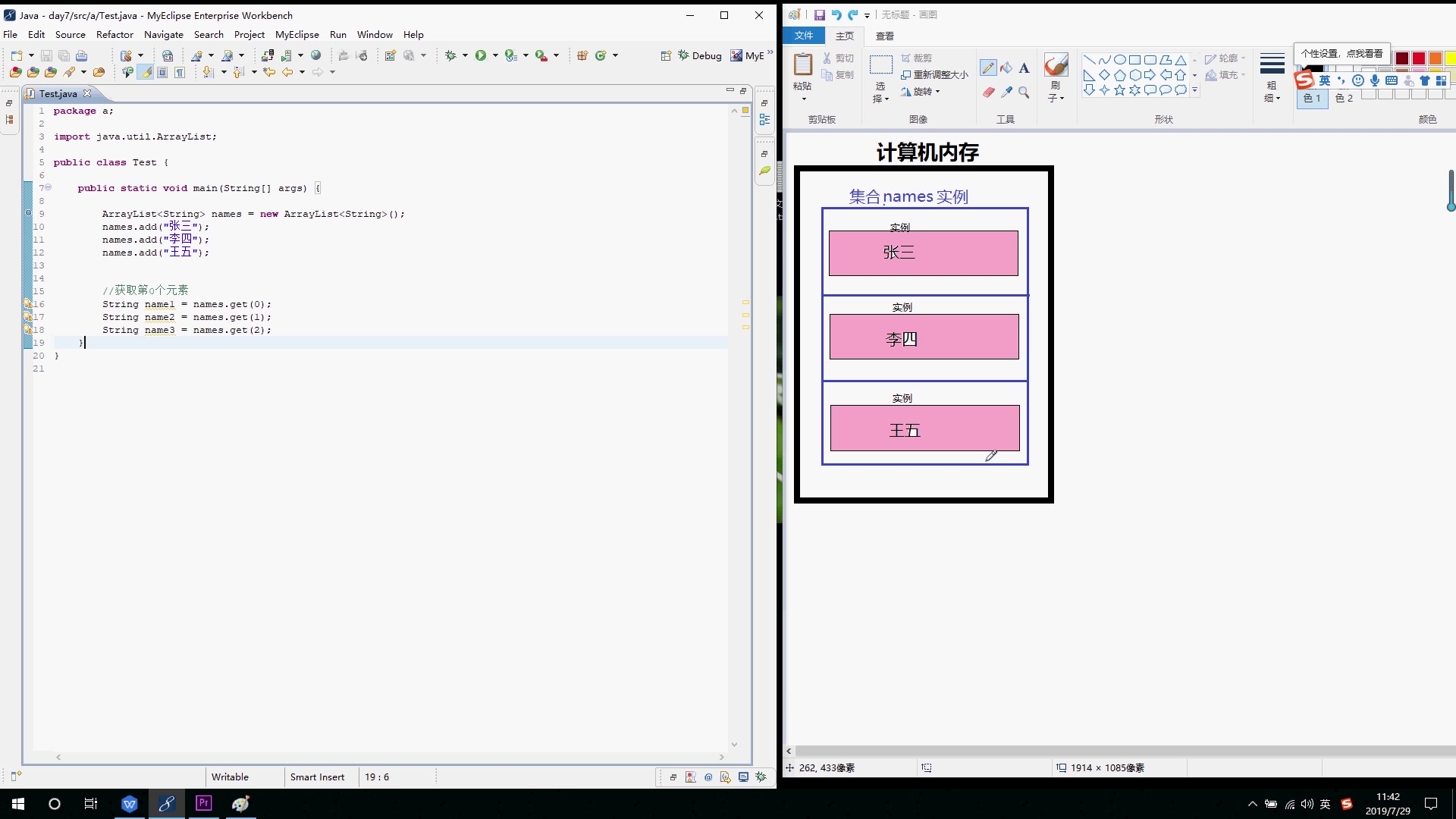Expand the Run button dropdown arrow
Screen dimensions: 1456x819
[495, 55]
